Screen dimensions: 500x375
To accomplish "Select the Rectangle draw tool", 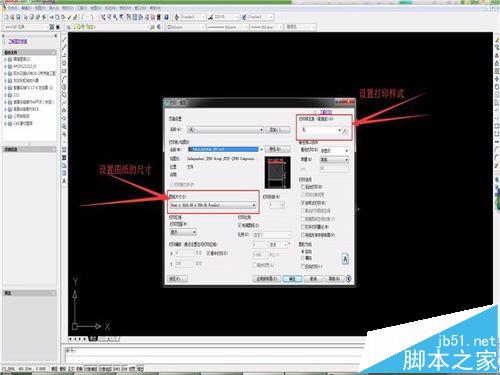I will point(64,71).
